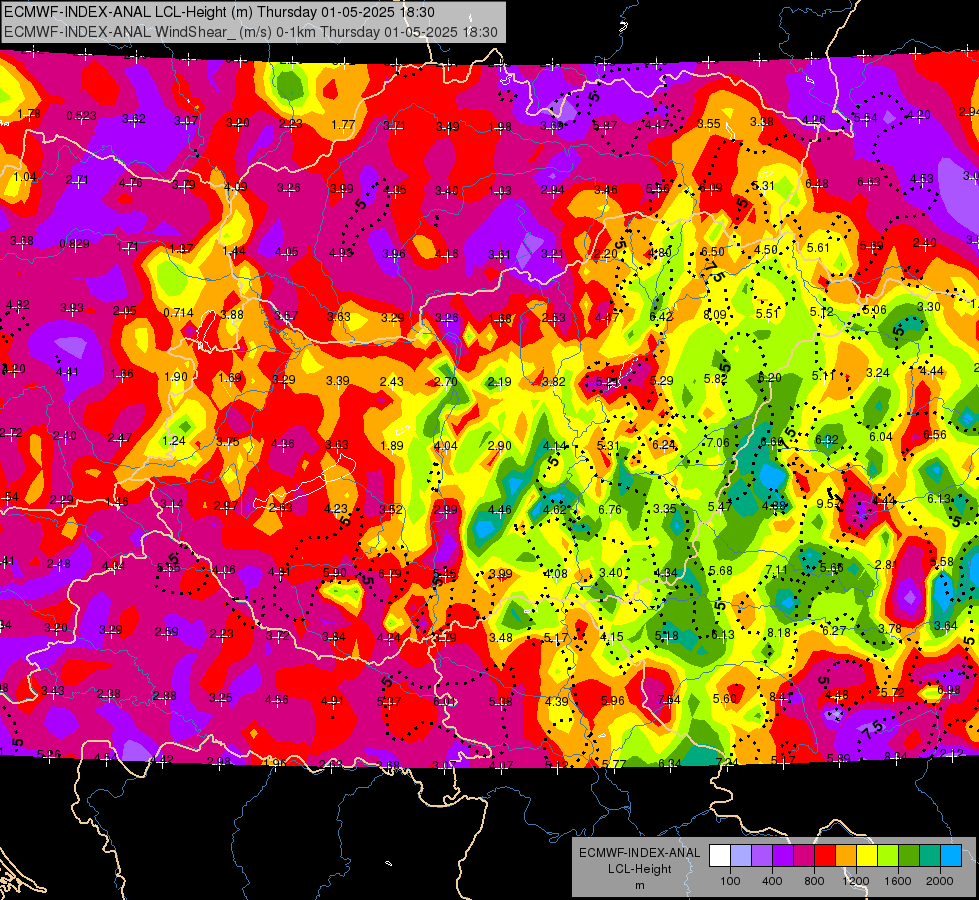Click the wind shear value 3.30

point(929,307)
